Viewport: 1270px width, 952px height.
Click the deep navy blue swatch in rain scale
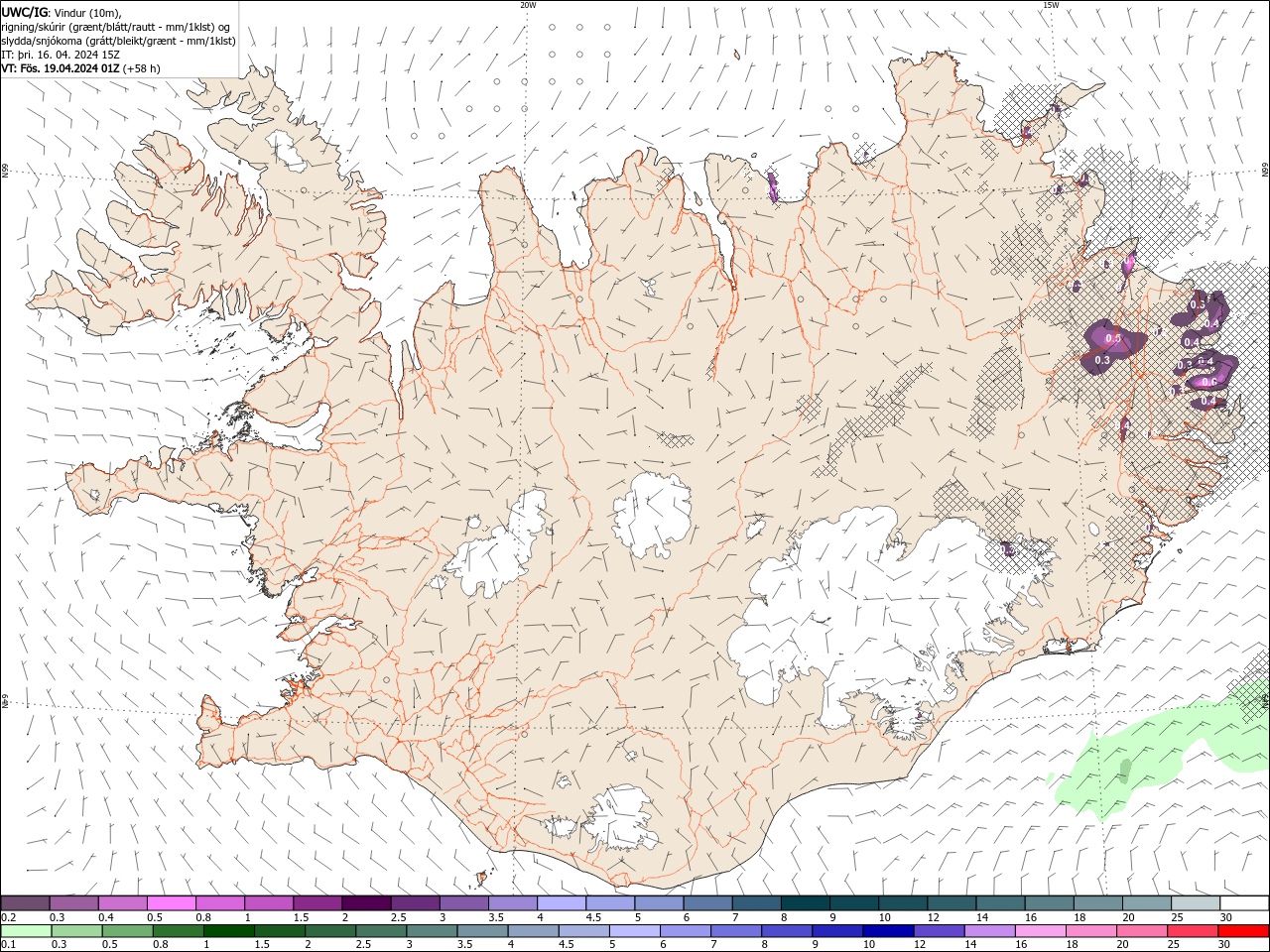click(x=886, y=931)
